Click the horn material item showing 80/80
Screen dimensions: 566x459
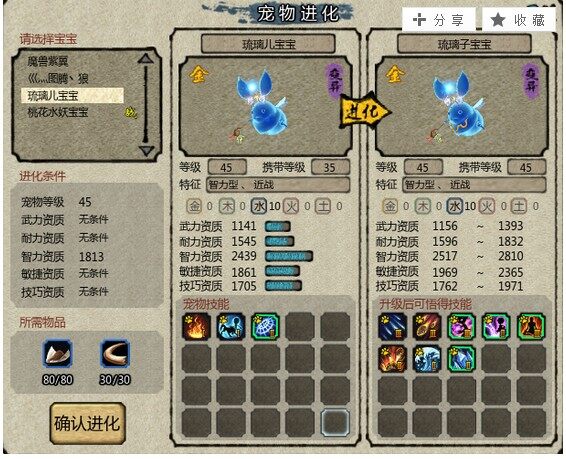[58, 354]
